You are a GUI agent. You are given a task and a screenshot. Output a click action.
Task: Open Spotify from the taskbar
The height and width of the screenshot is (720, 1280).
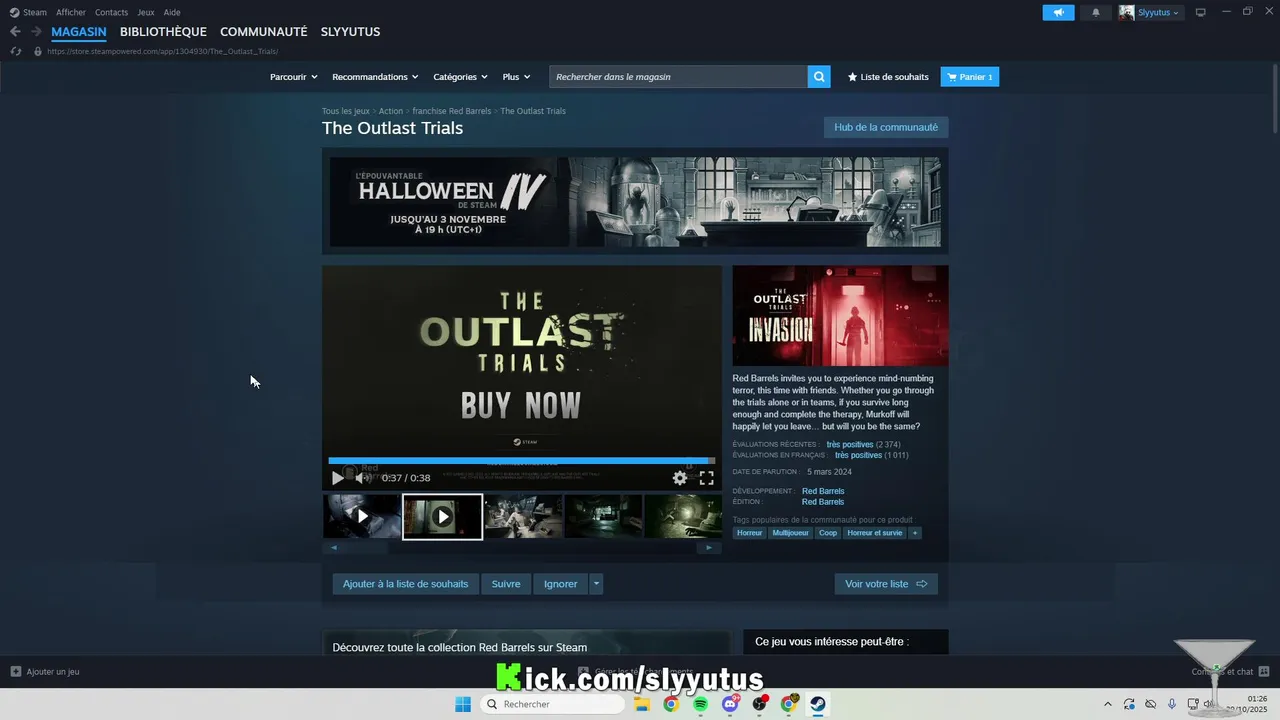701,704
